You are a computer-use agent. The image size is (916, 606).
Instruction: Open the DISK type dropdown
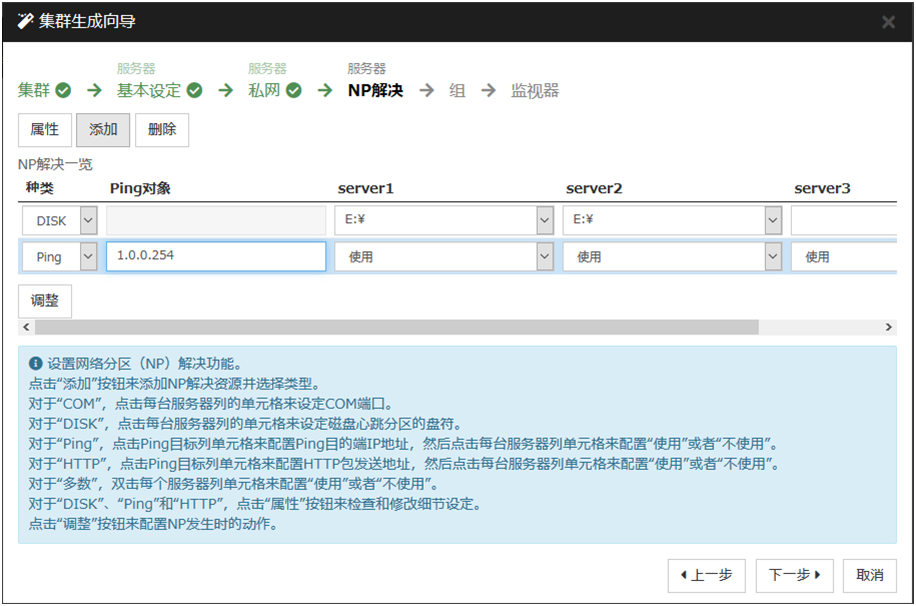(88, 220)
